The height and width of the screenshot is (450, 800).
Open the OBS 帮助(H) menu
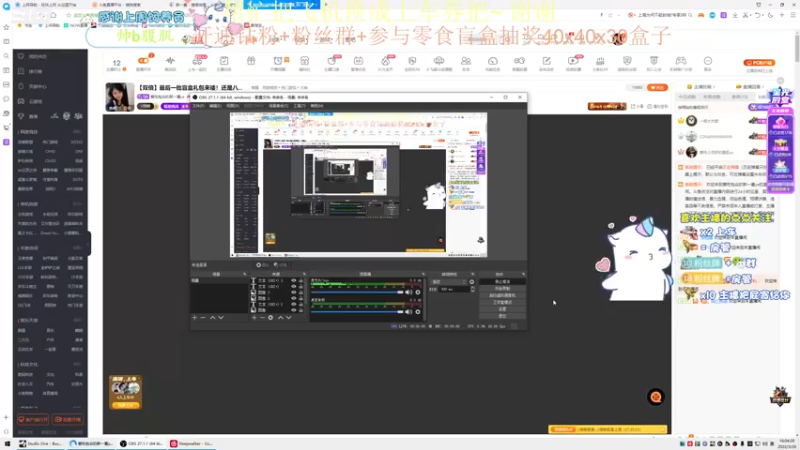click(x=317, y=106)
